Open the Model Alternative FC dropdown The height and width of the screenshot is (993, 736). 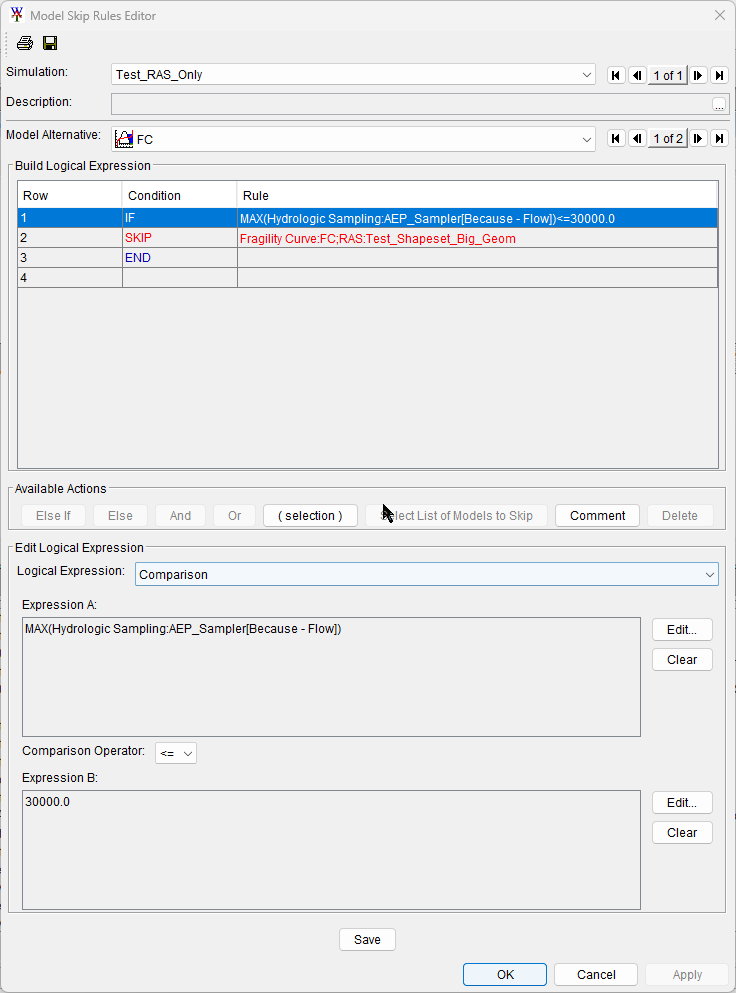coord(587,140)
